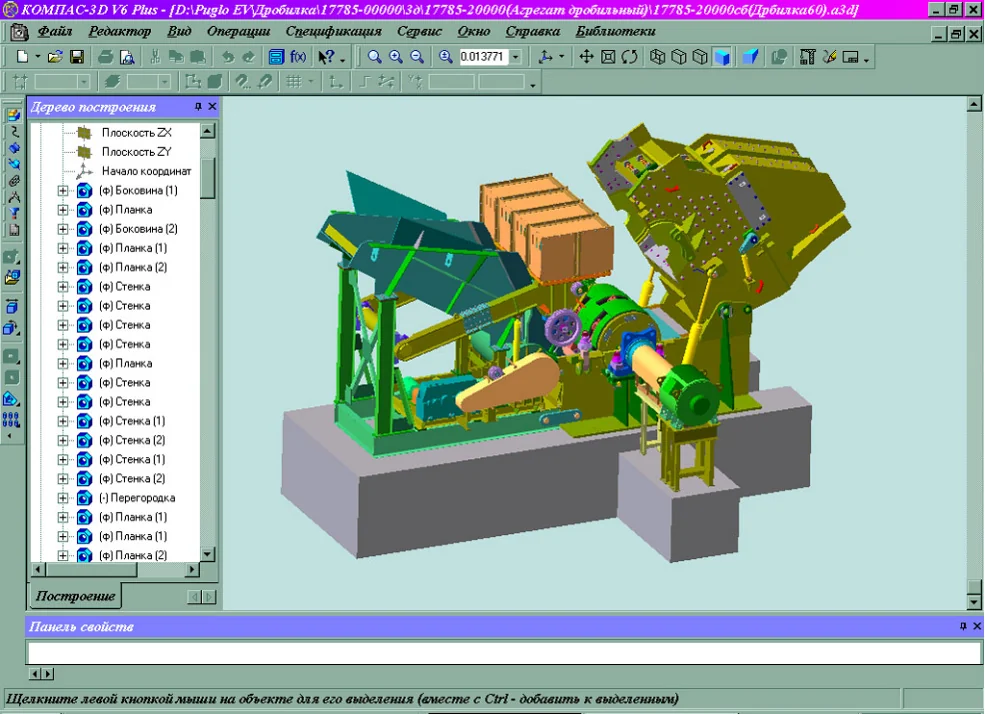Open the Библиотеки menu
This screenshot has width=985, height=714.
(x=616, y=31)
